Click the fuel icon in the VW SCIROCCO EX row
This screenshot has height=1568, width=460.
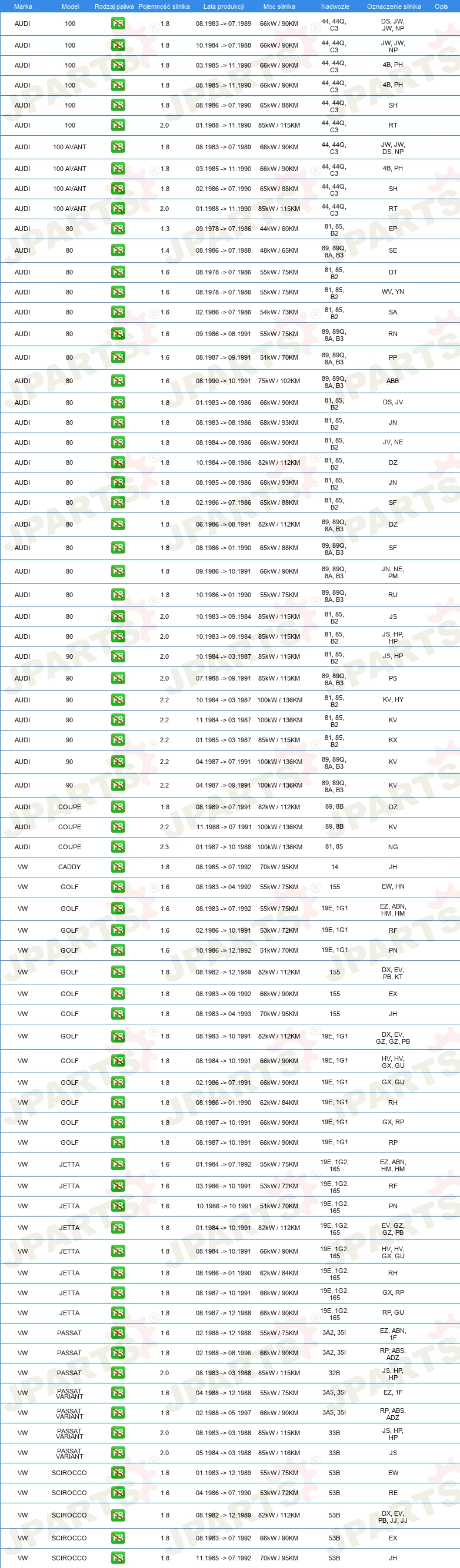[118, 1538]
